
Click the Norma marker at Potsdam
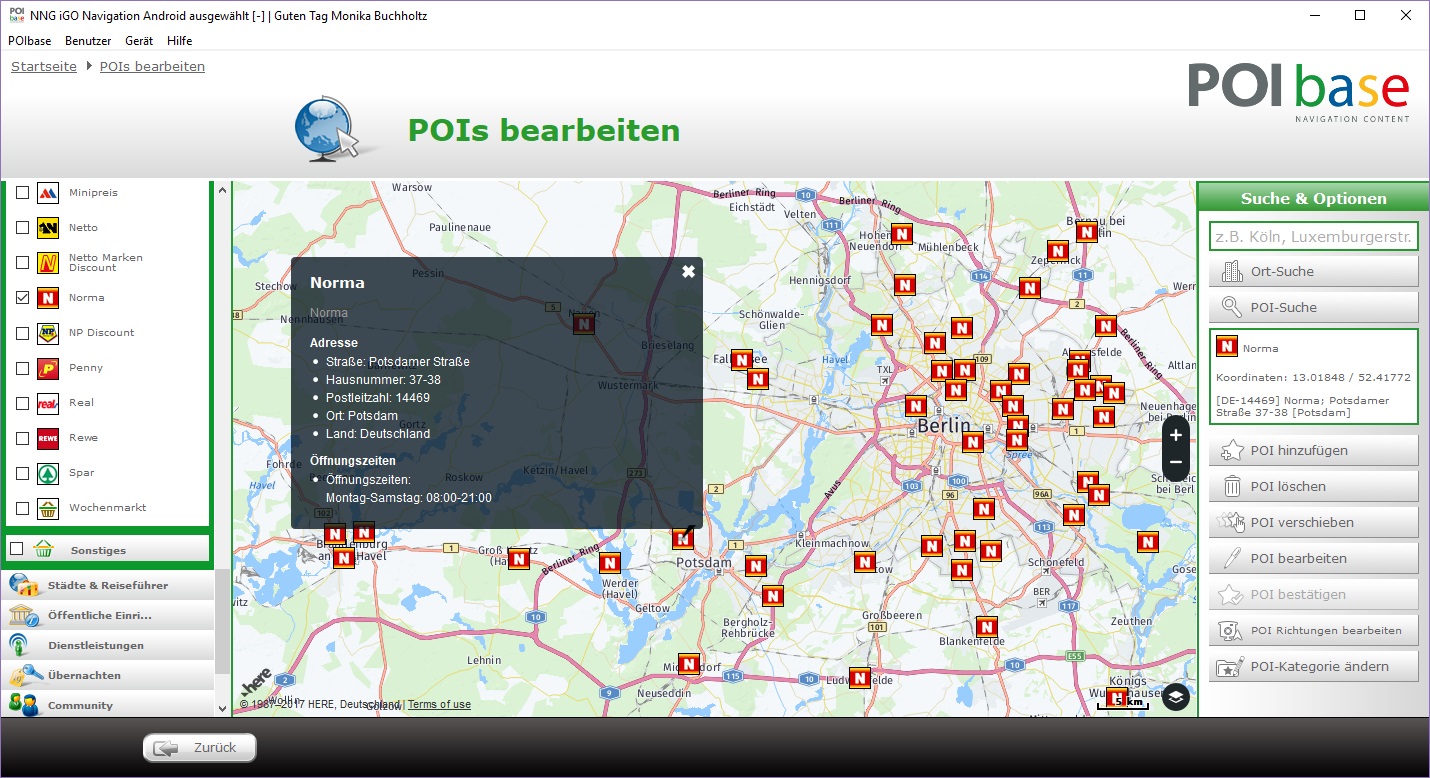coord(683,539)
